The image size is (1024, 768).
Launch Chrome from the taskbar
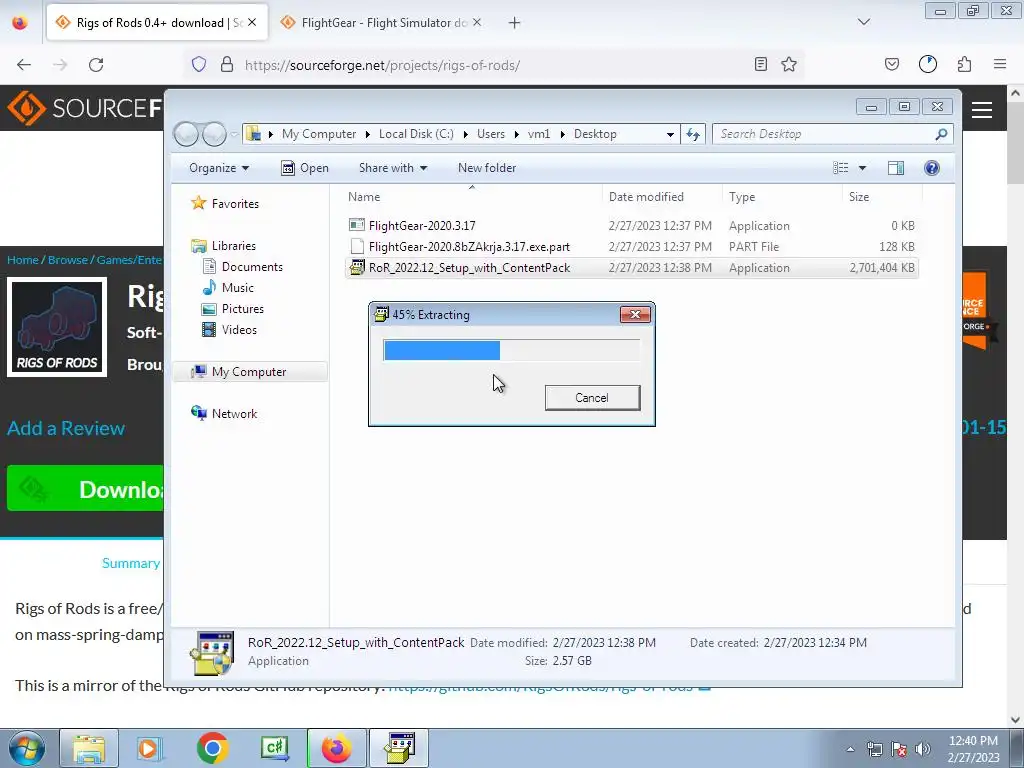tap(212, 748)
